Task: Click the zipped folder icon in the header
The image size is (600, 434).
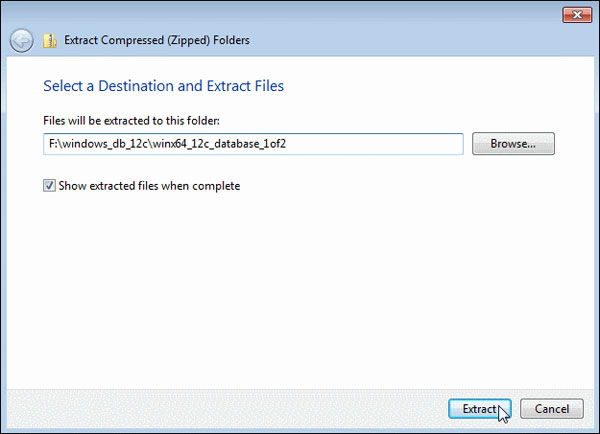Action: click(x=49, y=41)
